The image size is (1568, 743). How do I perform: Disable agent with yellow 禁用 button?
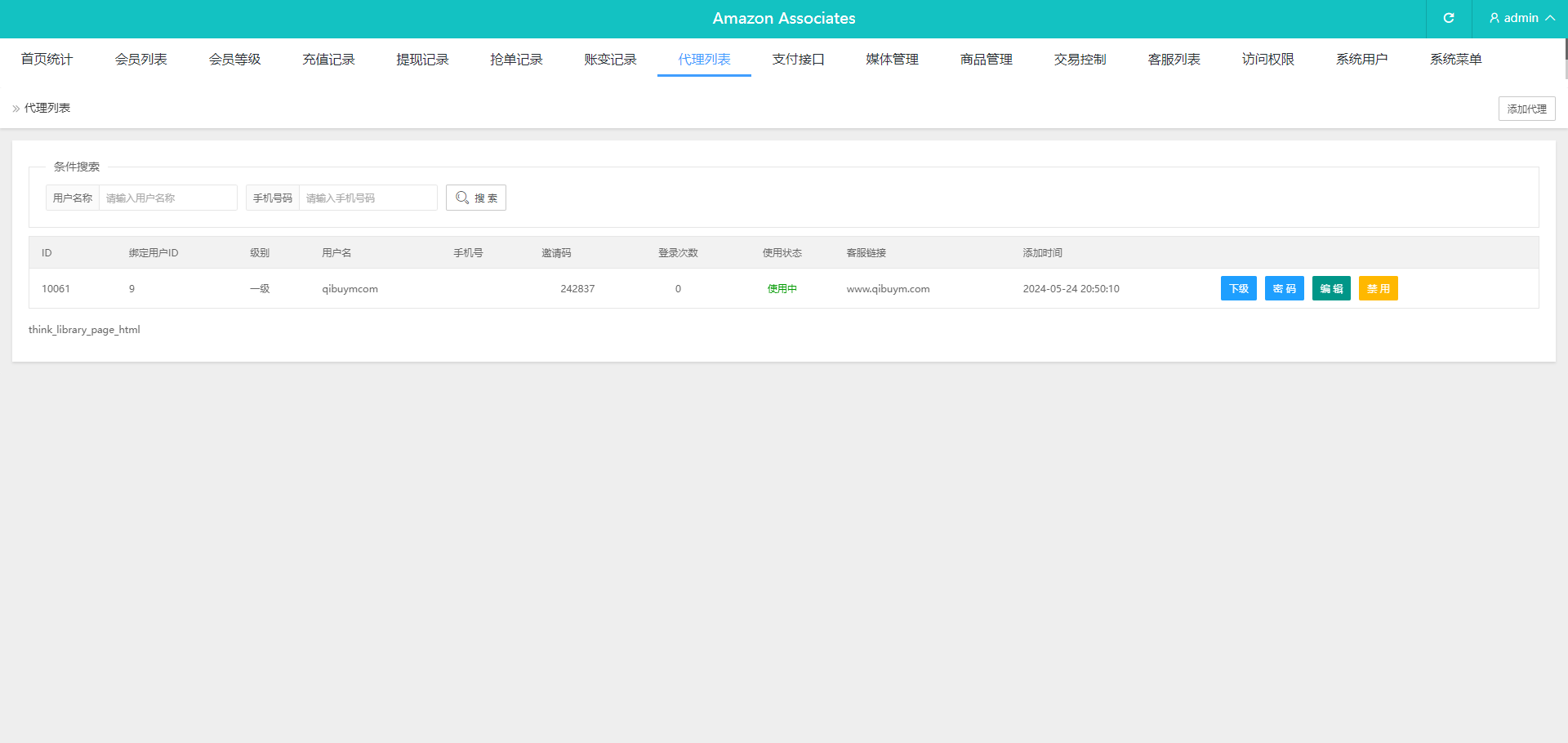click(x=1378, y=288)
